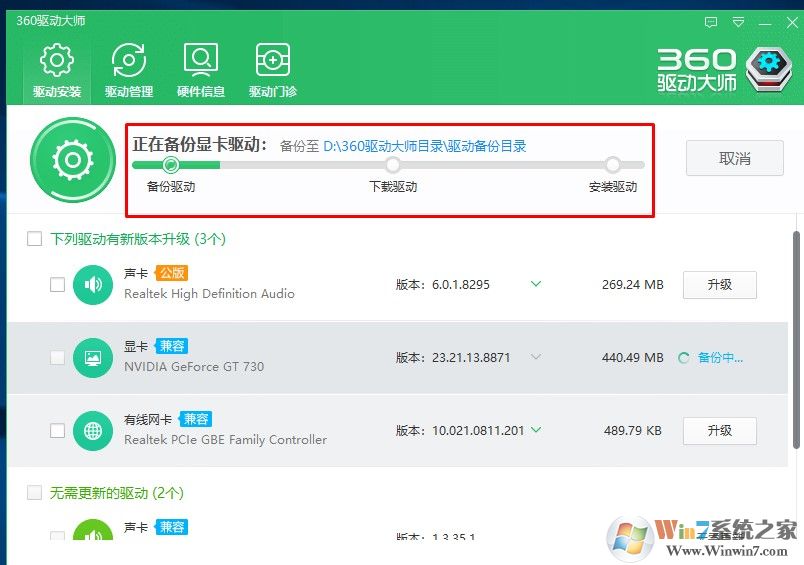Click the 489.79 KB size text
The width and height of the screenshot is (804, 565).
point(633,430)
